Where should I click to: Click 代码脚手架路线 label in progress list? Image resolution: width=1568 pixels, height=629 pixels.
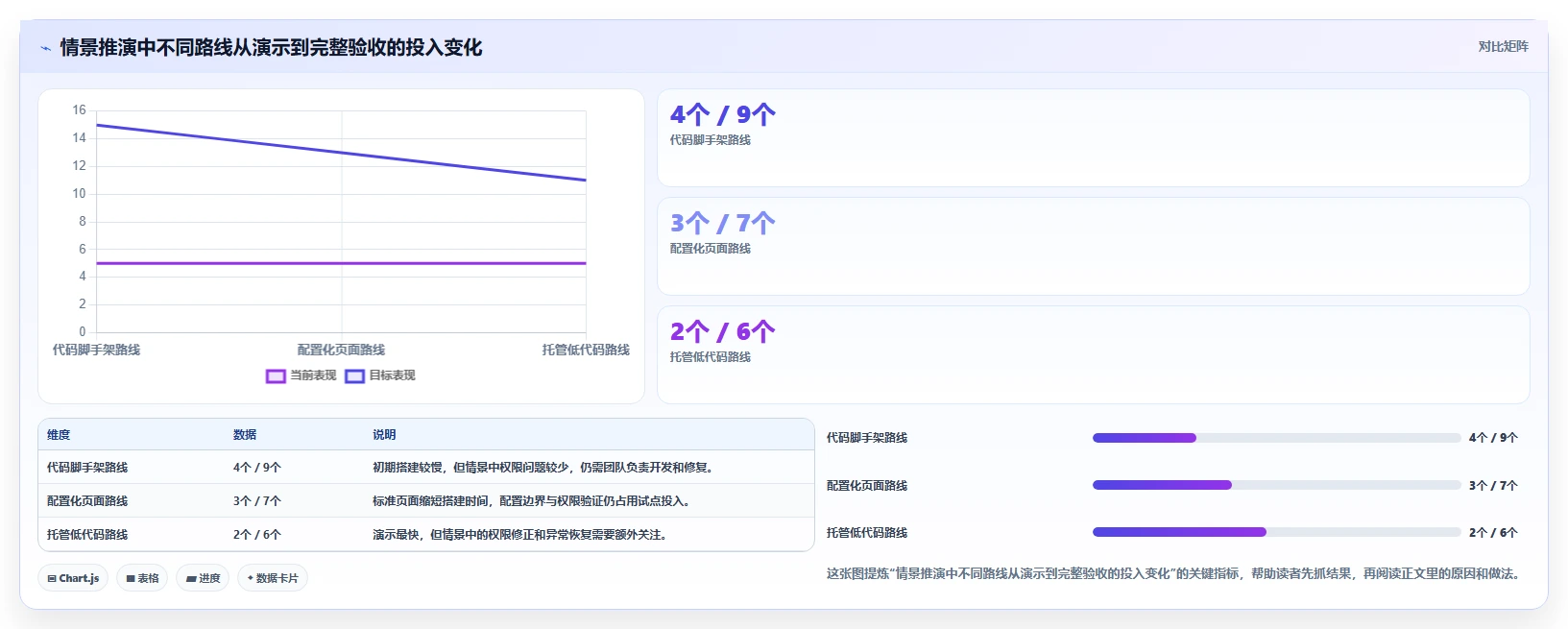click(867, 438)
